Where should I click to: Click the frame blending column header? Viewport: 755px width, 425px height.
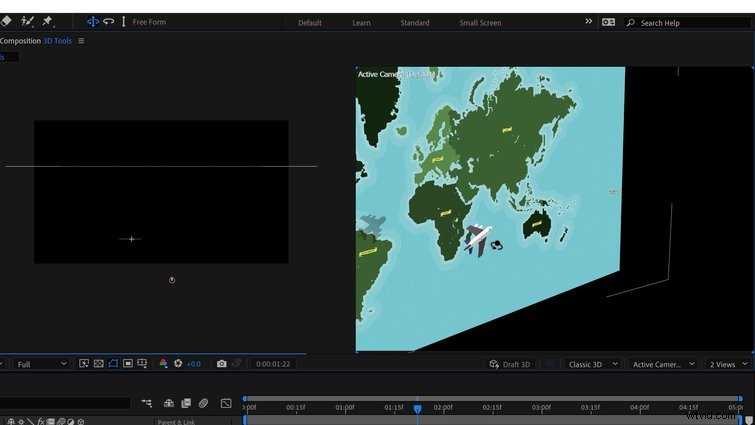(51, 422)
